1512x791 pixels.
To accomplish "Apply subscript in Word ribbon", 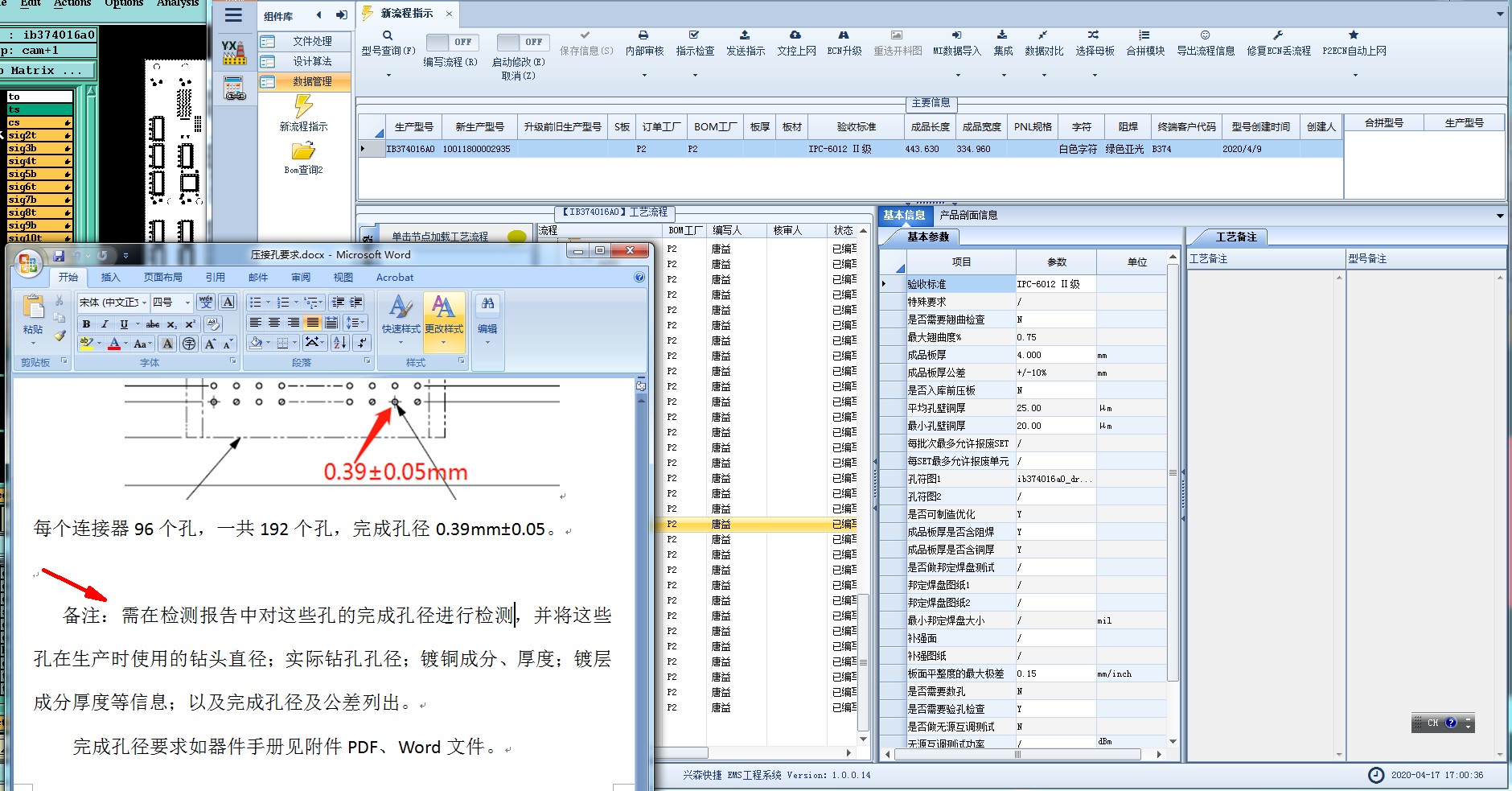I will pos(171,324).
